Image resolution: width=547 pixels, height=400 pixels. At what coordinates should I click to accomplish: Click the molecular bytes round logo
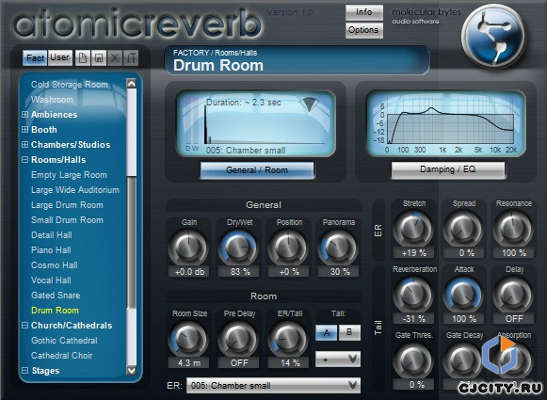point(493,36)
